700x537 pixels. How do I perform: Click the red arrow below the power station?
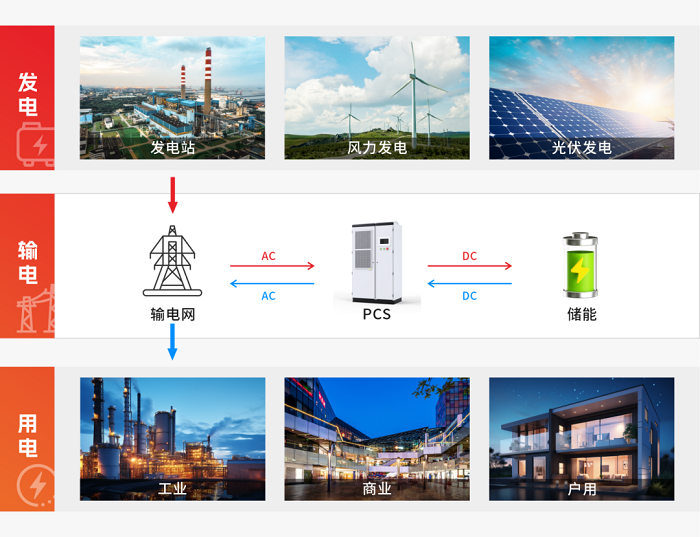point(172,194)
